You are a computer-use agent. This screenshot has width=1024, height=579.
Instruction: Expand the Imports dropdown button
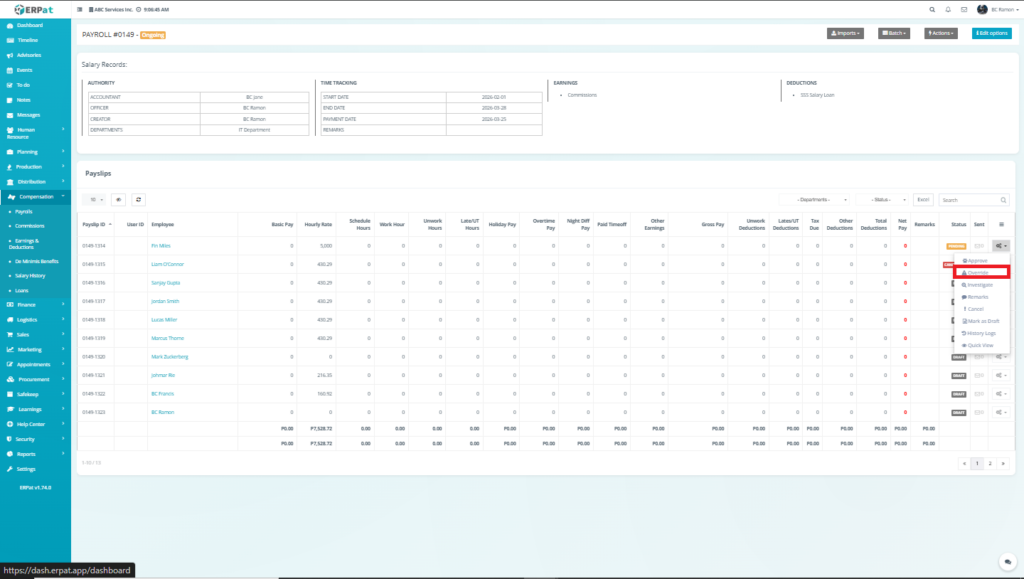coord(845,33)
